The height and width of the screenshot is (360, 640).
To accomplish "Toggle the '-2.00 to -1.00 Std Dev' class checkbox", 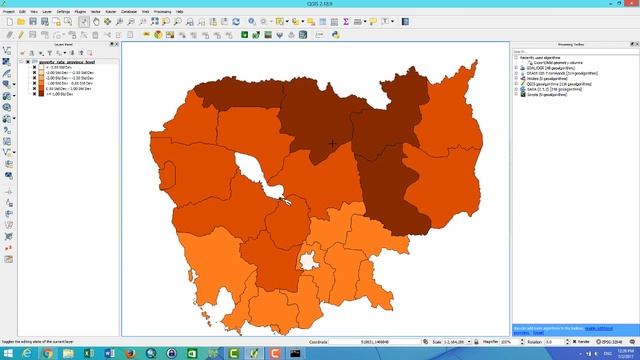I will 35,78.
